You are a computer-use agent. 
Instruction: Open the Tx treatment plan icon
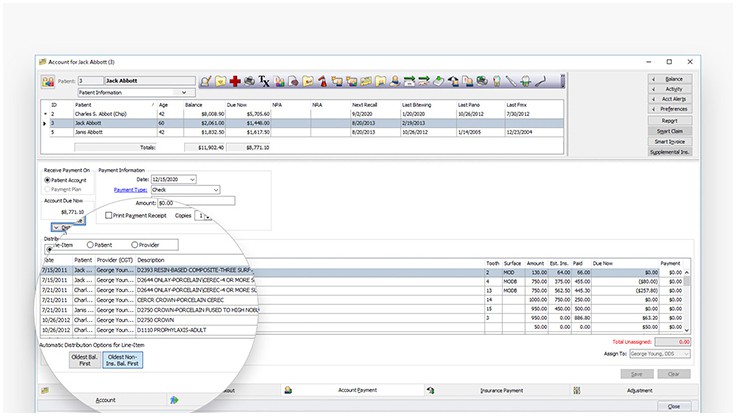tap(264, 82)
